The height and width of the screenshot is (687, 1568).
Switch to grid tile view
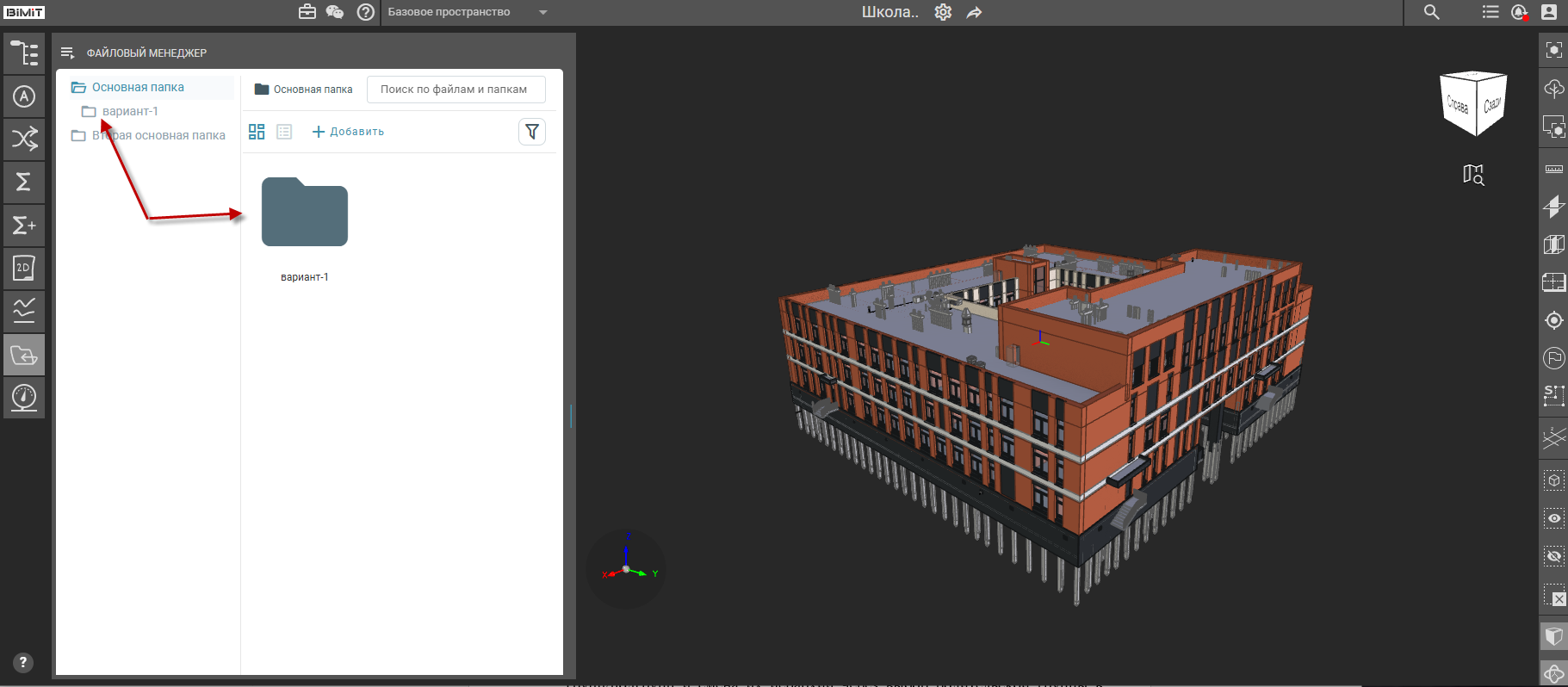point(257,132)
